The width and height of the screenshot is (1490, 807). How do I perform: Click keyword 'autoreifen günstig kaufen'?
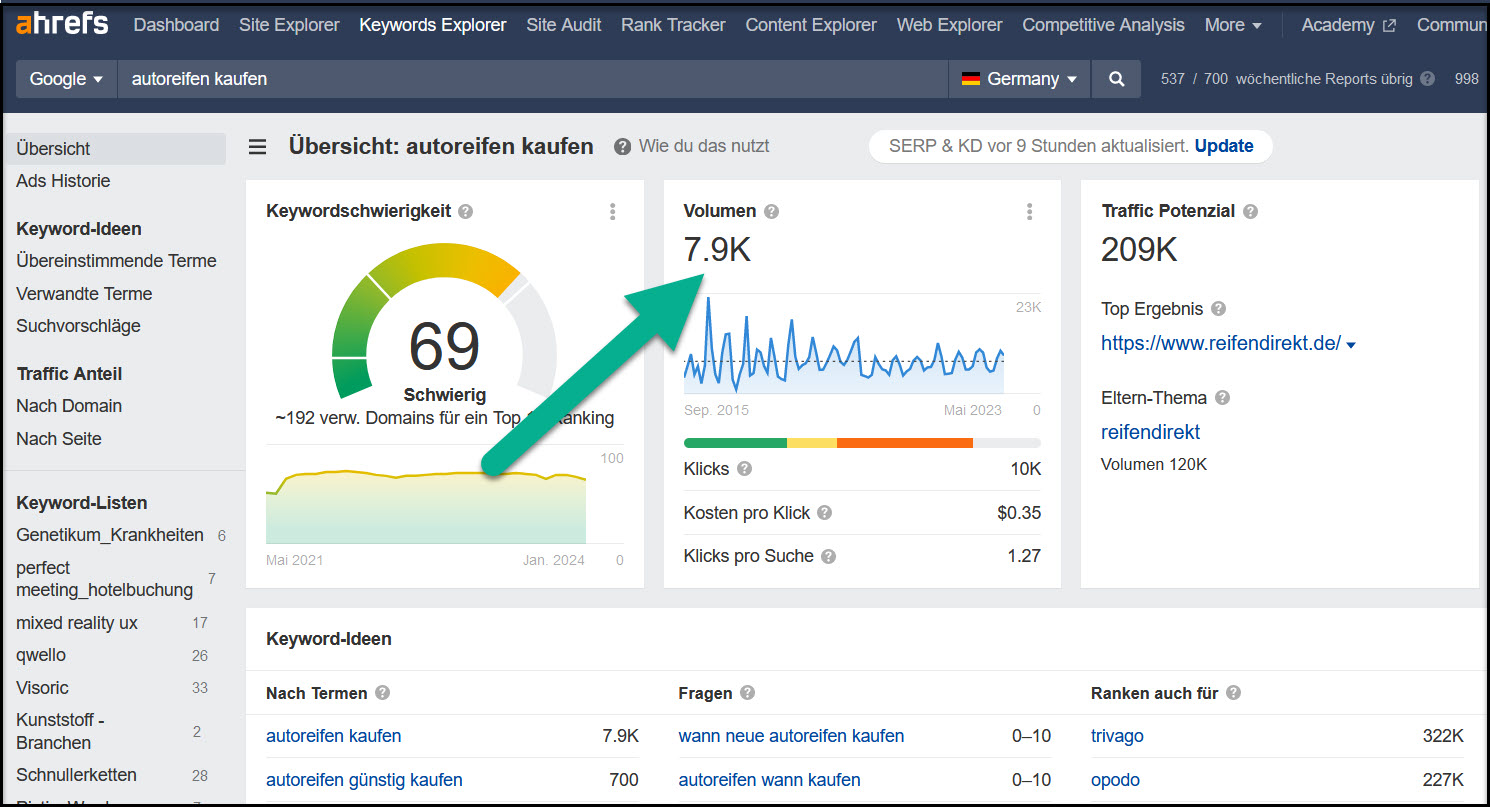click(x=364, y=780)
